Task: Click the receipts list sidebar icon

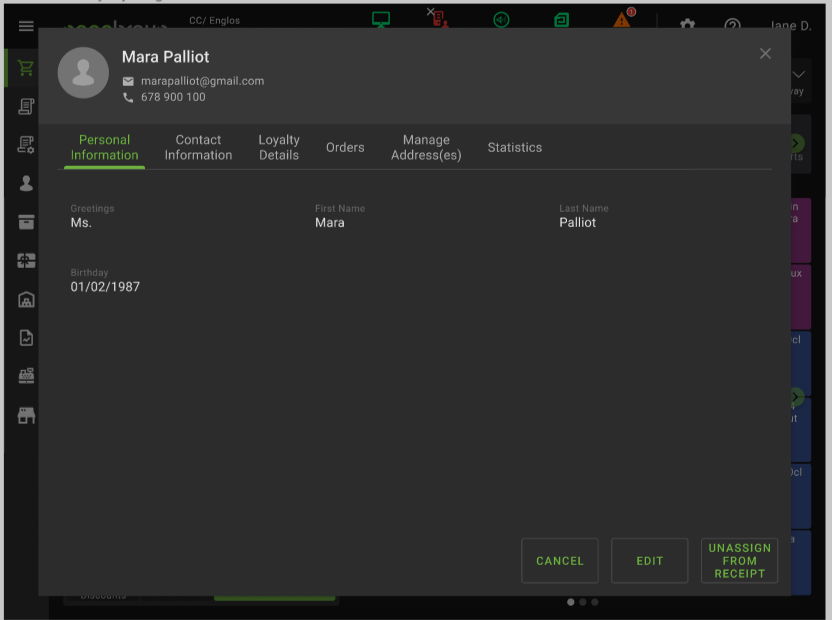Action: pos(26,107)
